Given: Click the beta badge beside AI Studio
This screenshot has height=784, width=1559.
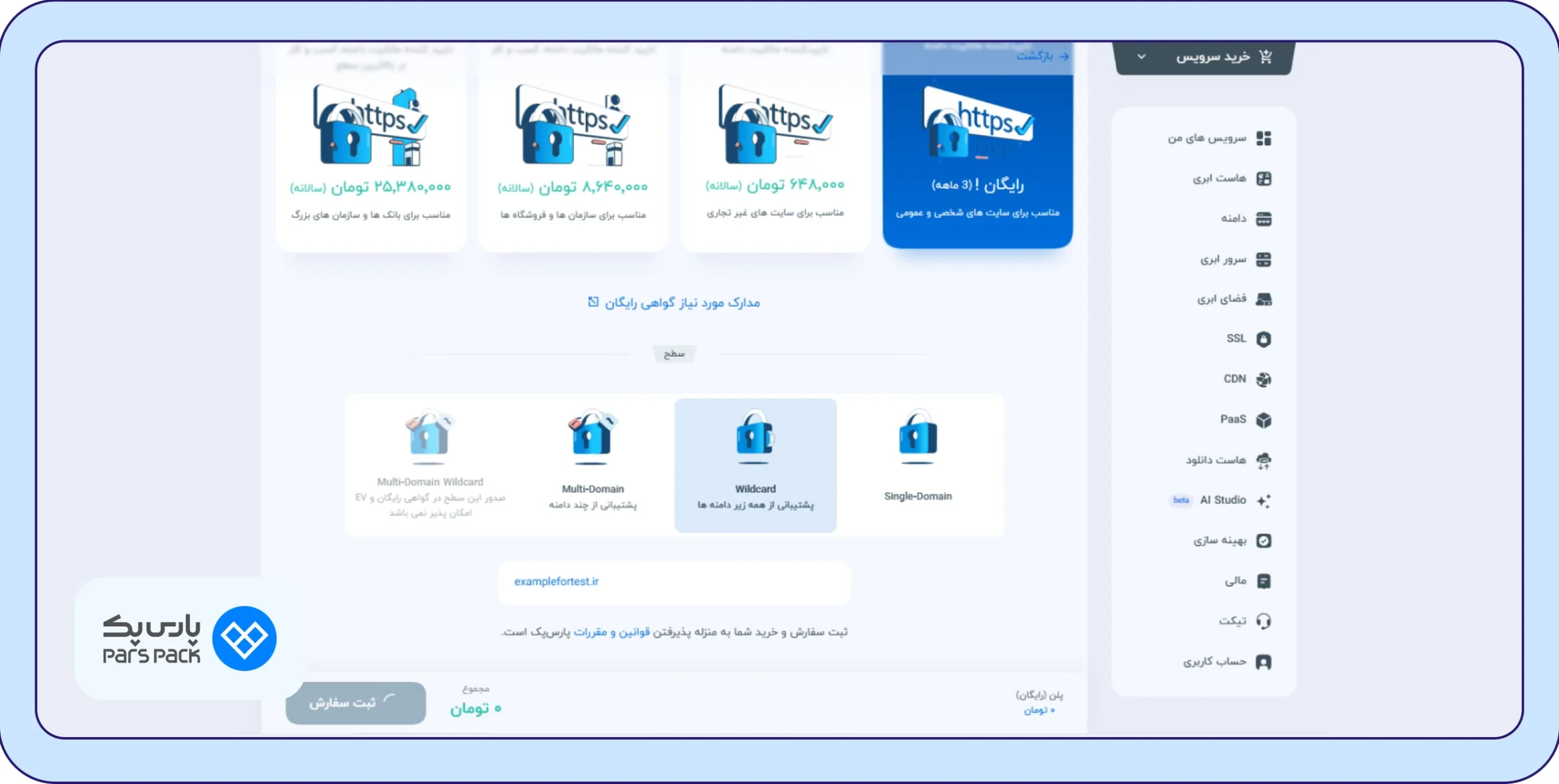Looking at the screenshot, I should pos(1181,500).
